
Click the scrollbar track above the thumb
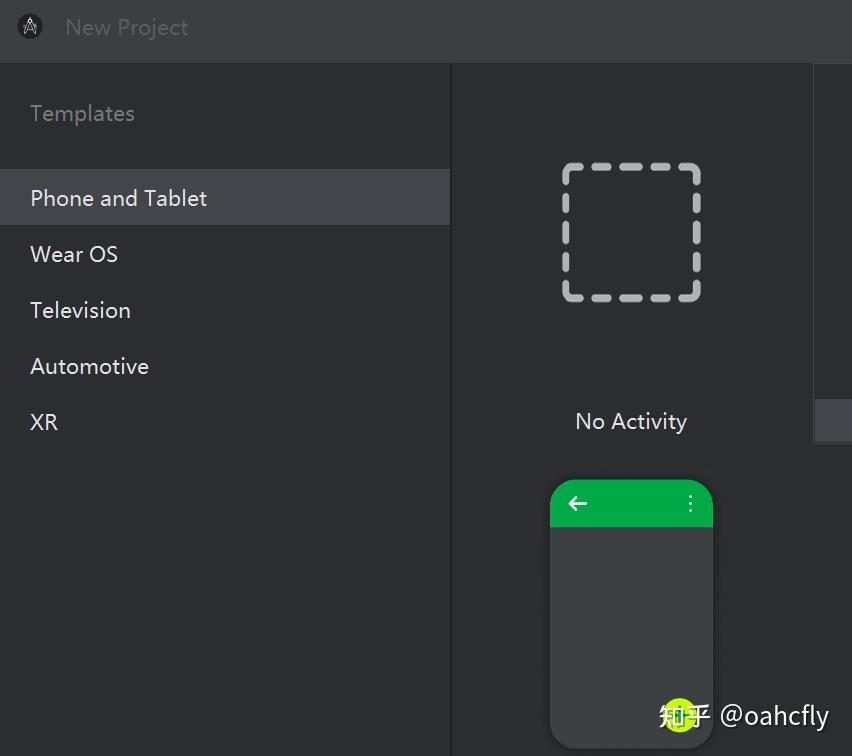[x=833, y=230]
